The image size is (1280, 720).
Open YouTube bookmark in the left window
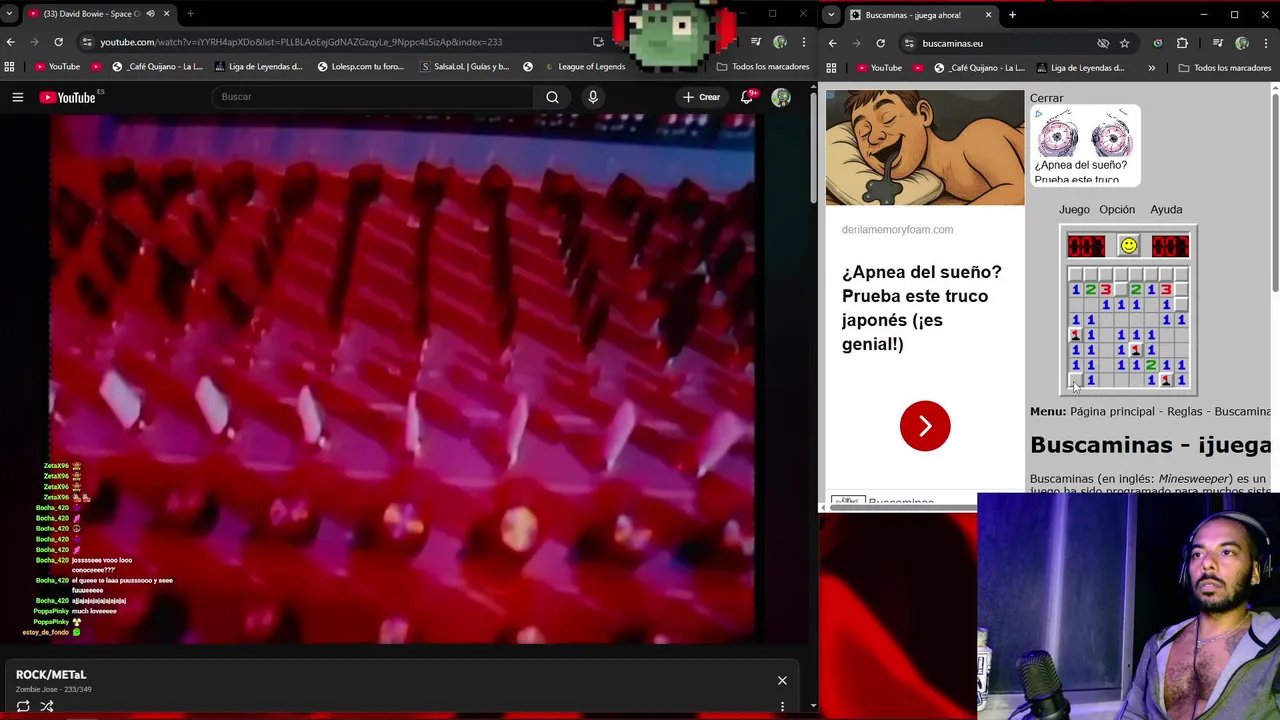[x=56, y=67]
